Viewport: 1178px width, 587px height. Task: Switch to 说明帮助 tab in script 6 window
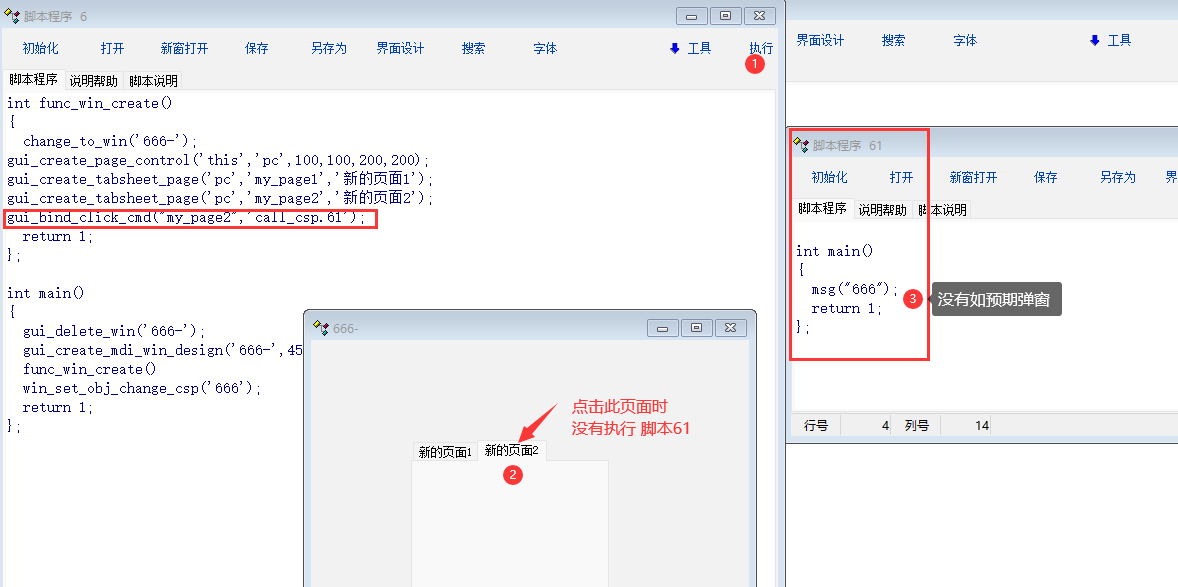tap(93, 81)
